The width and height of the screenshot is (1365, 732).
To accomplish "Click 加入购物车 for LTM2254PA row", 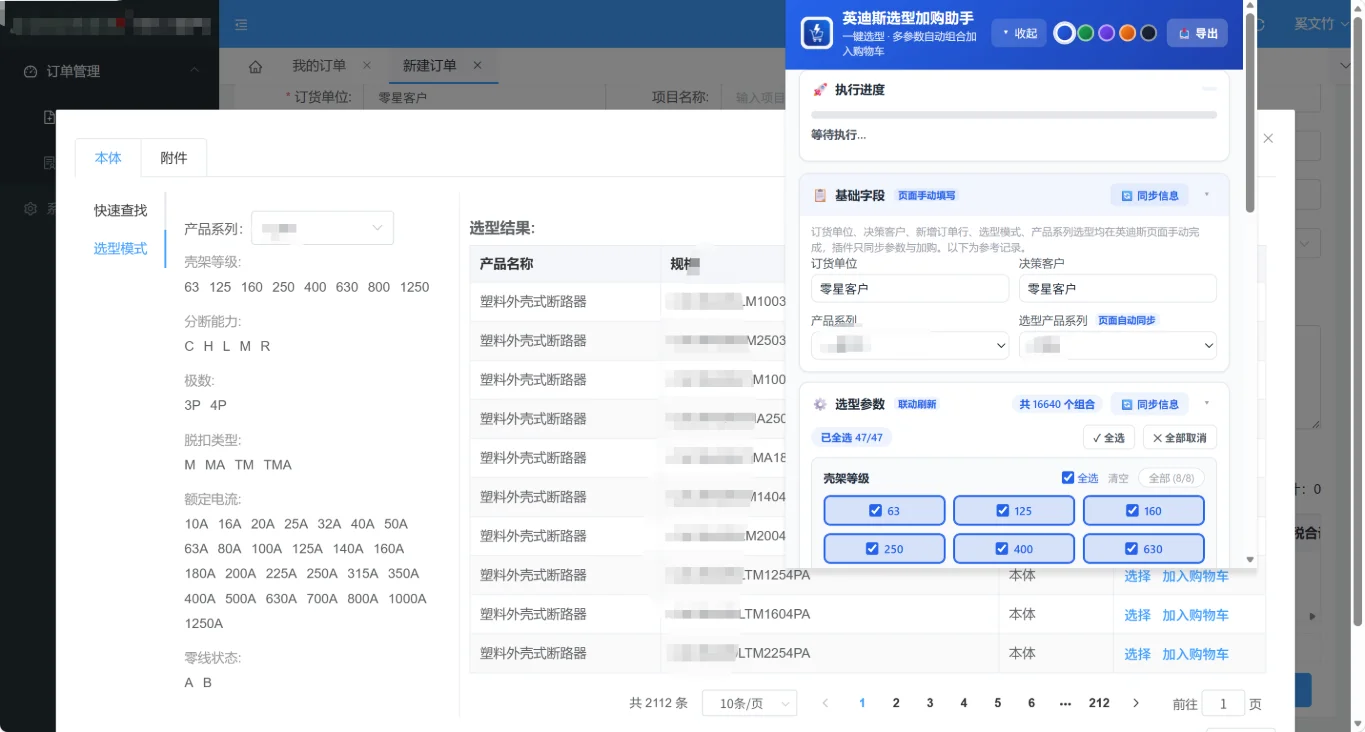I will point(1195,654).
